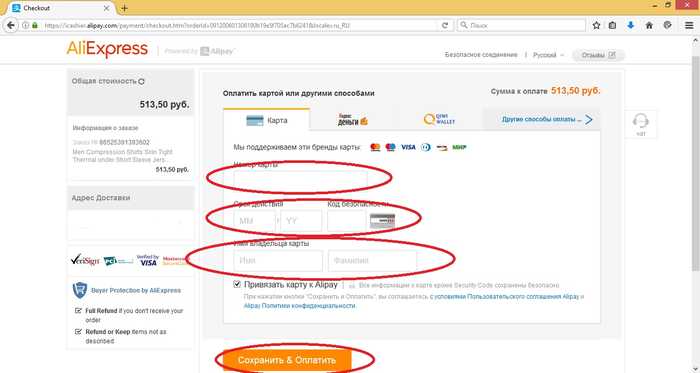Click the CVV card hint image
The image size is (700, 373).
pos(382,221)
